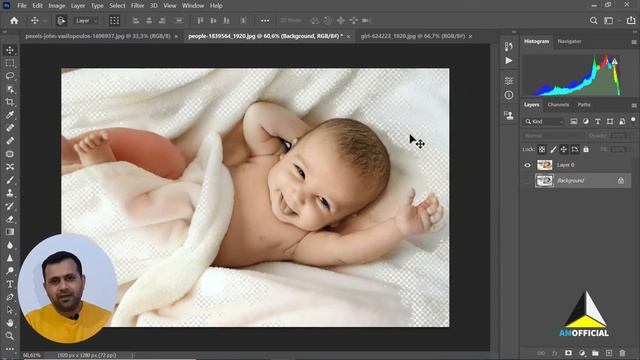
Task: Open the Filter menu
Action: pyautogui.click(x=137, y=6)
